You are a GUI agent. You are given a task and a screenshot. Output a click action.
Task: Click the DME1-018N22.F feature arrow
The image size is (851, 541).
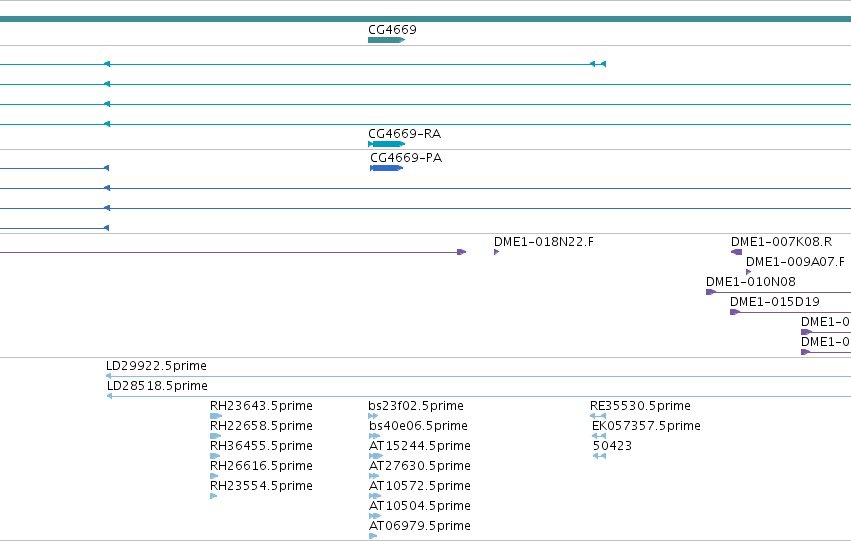(x=497, y=252)
